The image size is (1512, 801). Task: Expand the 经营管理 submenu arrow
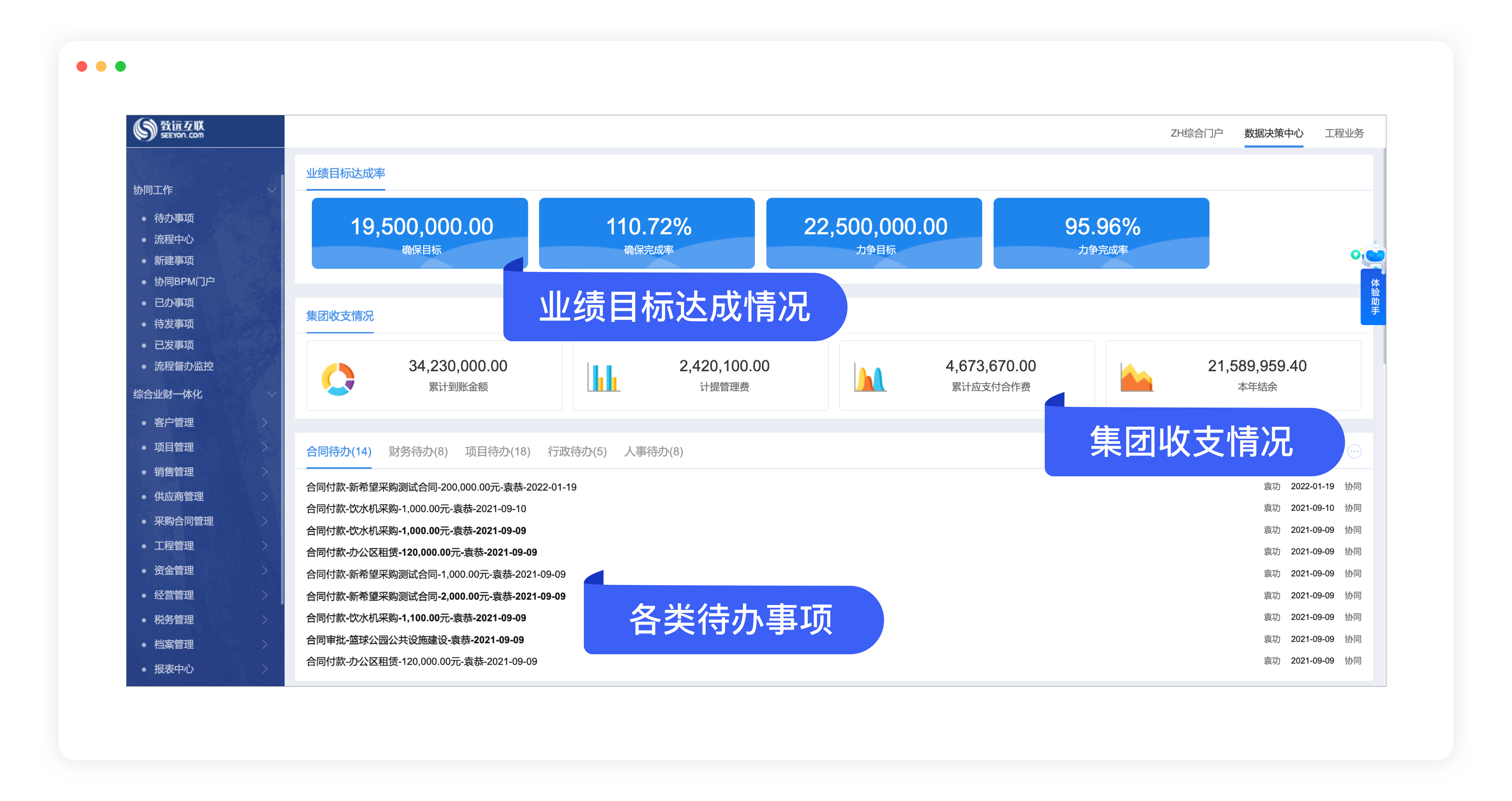tap(265, 595)
